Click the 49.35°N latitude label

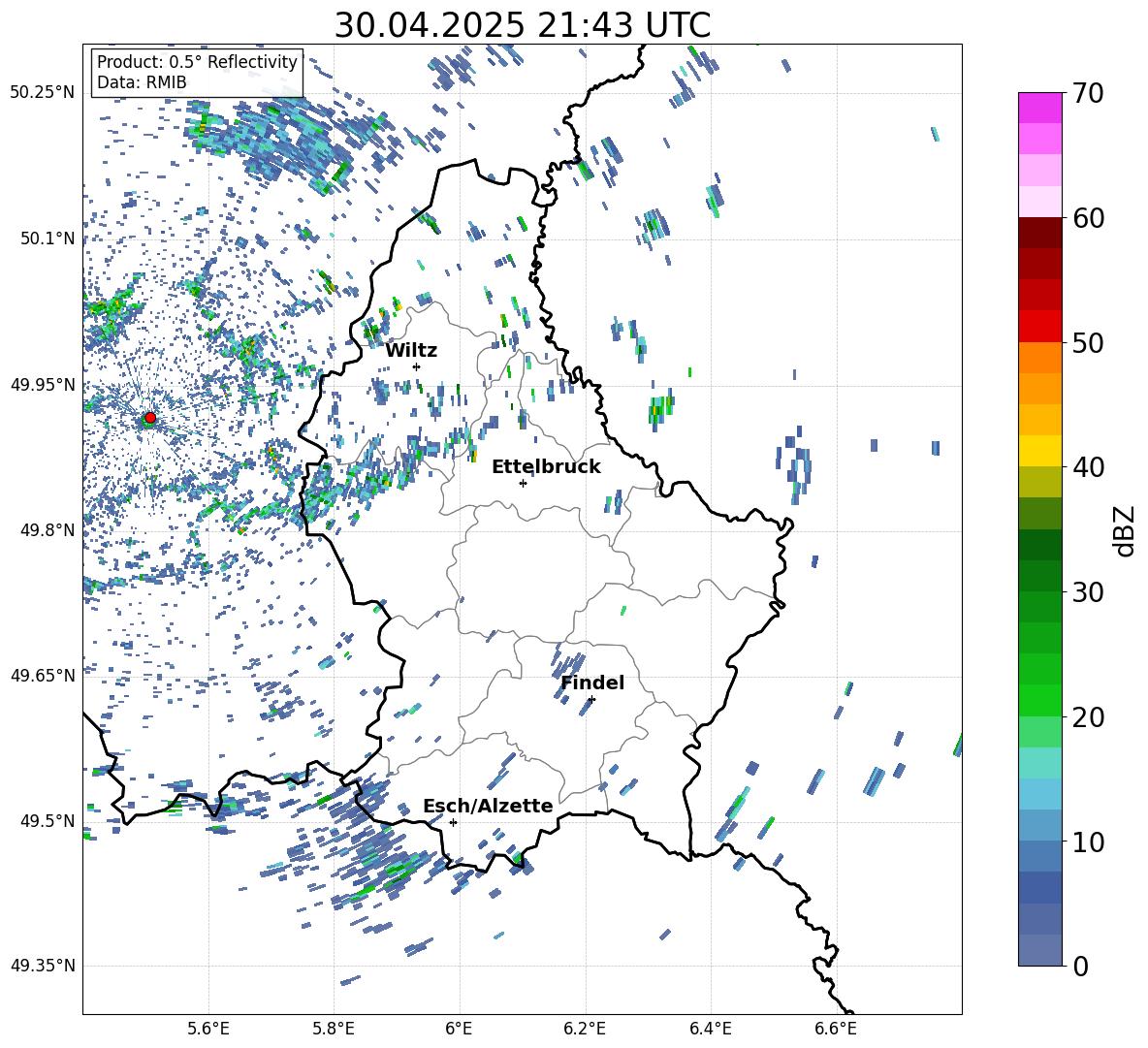coord(43,966)
